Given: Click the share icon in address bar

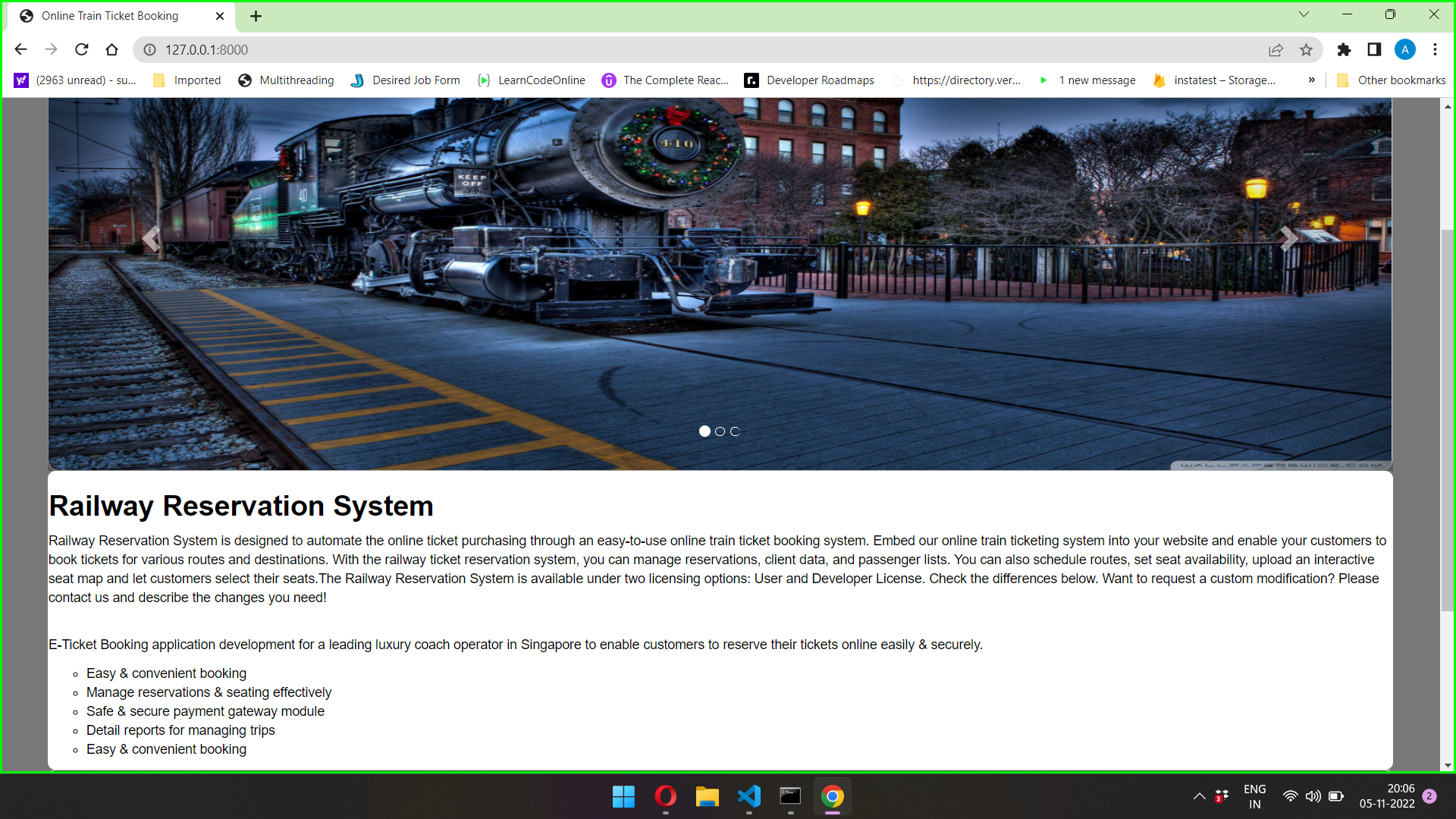Looking at the screenshot, I should 1276,49.
